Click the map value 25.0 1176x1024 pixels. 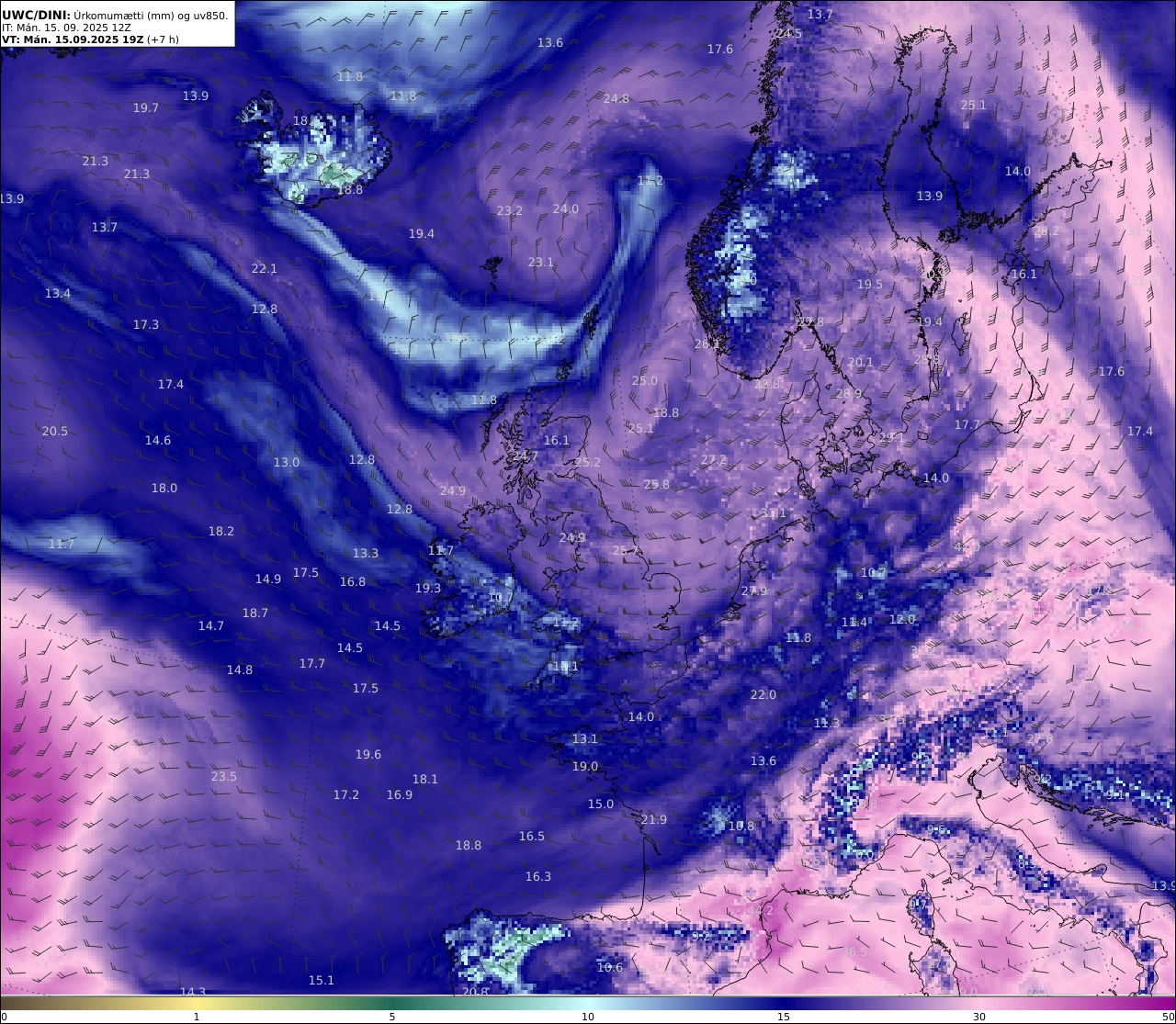645,381
